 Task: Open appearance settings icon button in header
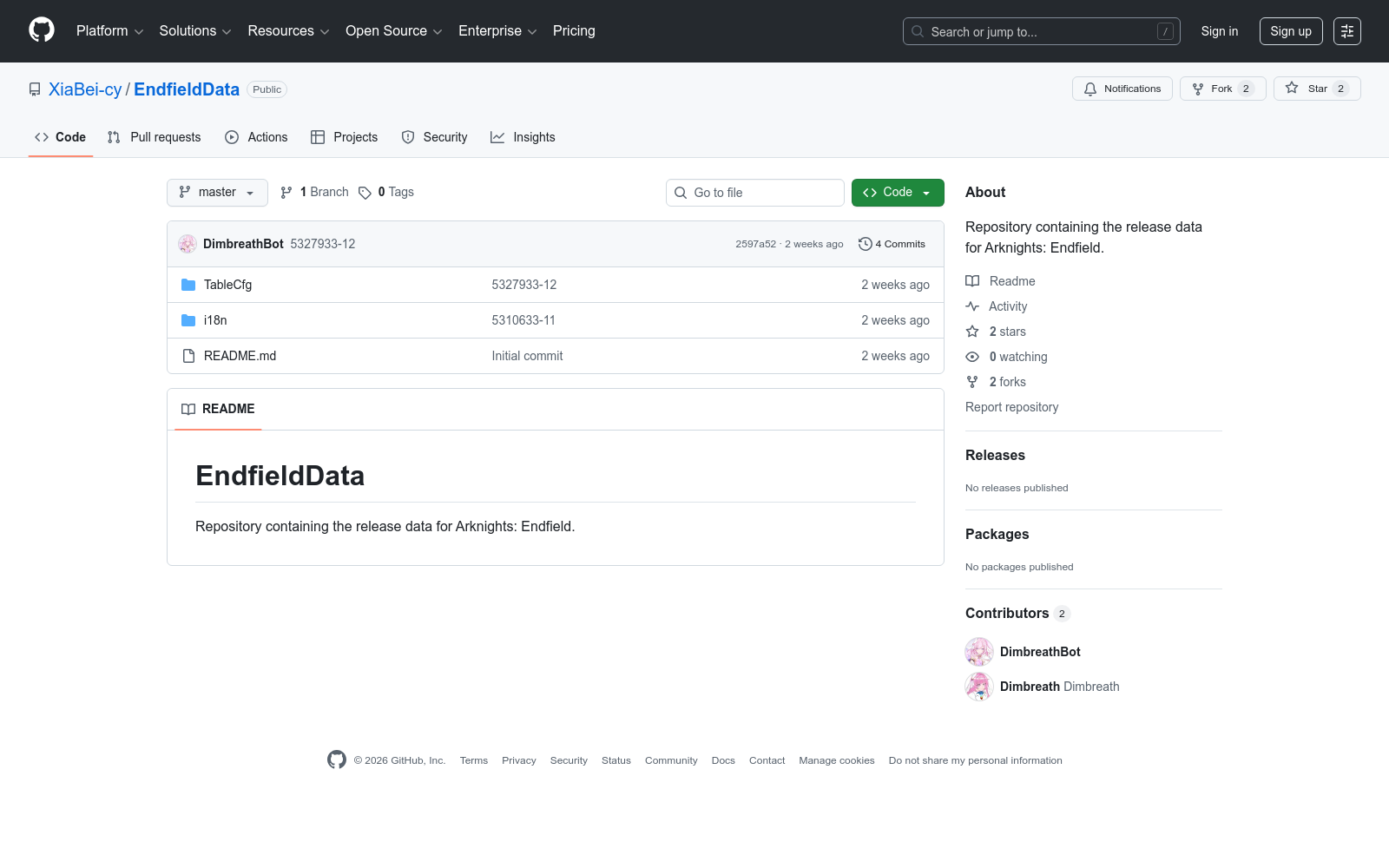[1347, 31]
